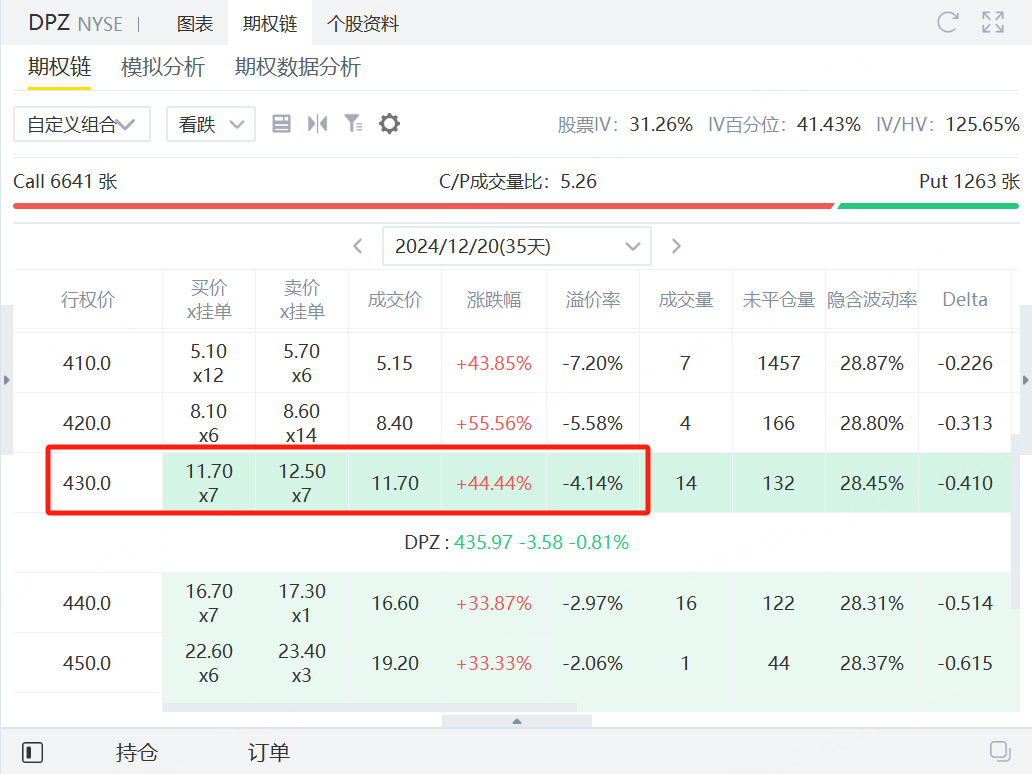Click ask price 8.60 x14
Screen dimensions: 1032x774
(x=301, y=423)
